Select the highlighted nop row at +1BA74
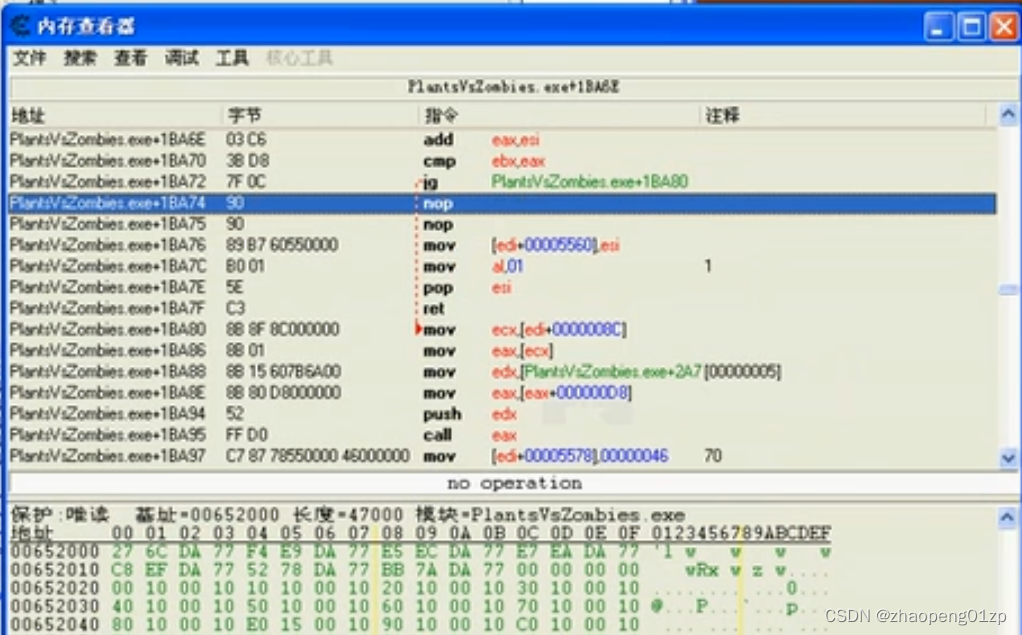 [502, 203]
